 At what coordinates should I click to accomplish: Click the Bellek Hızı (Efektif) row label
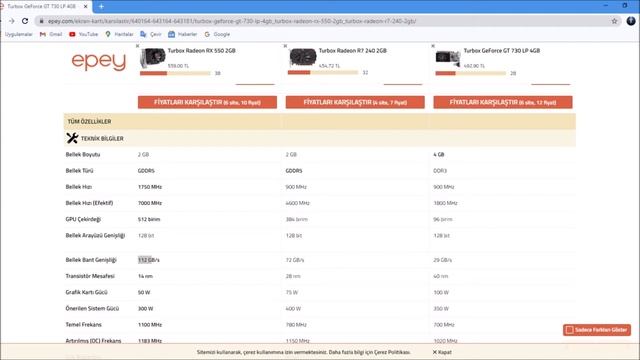point(89,203)
